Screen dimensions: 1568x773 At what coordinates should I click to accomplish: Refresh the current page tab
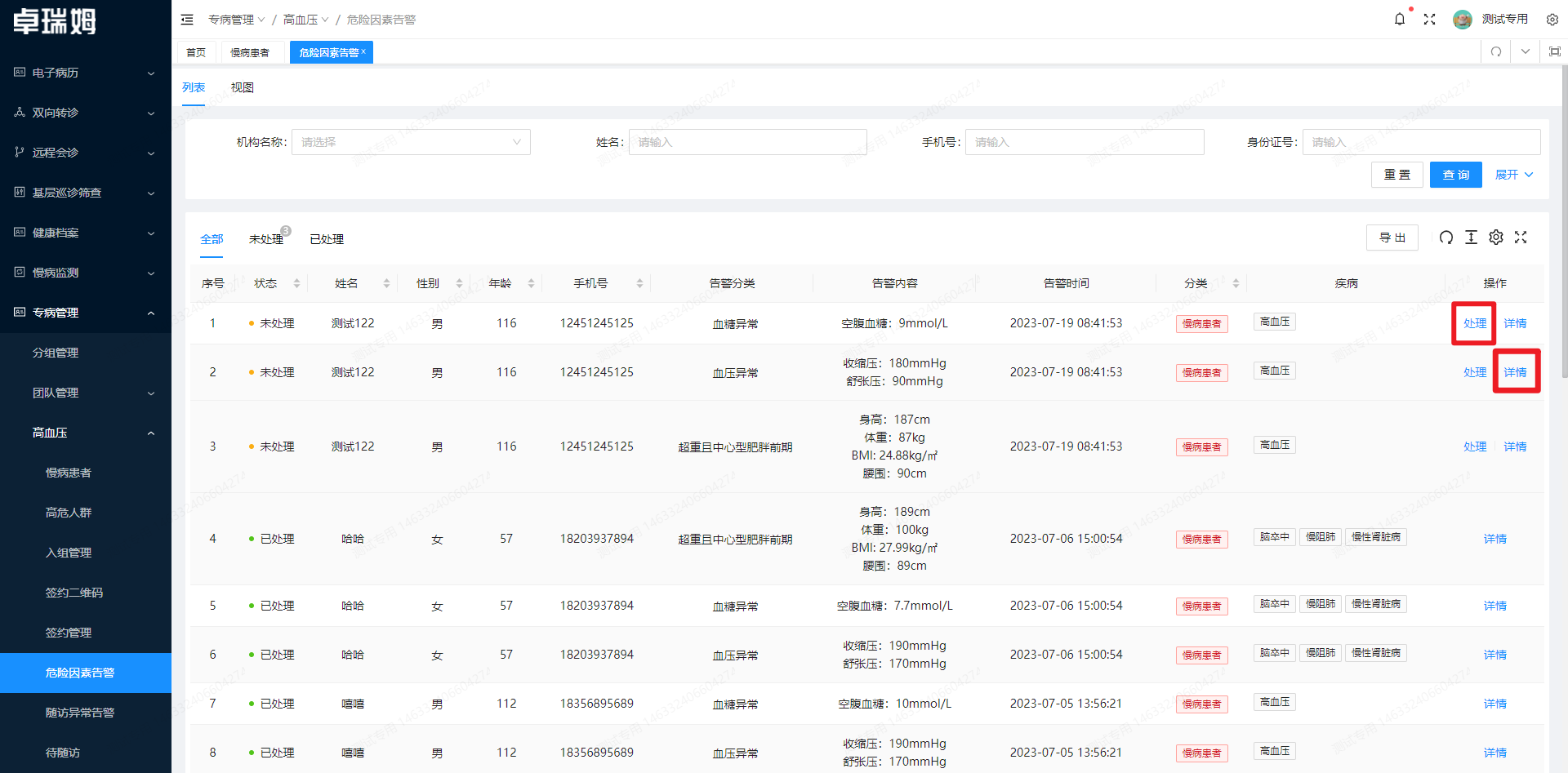[x=1495, y=52]
